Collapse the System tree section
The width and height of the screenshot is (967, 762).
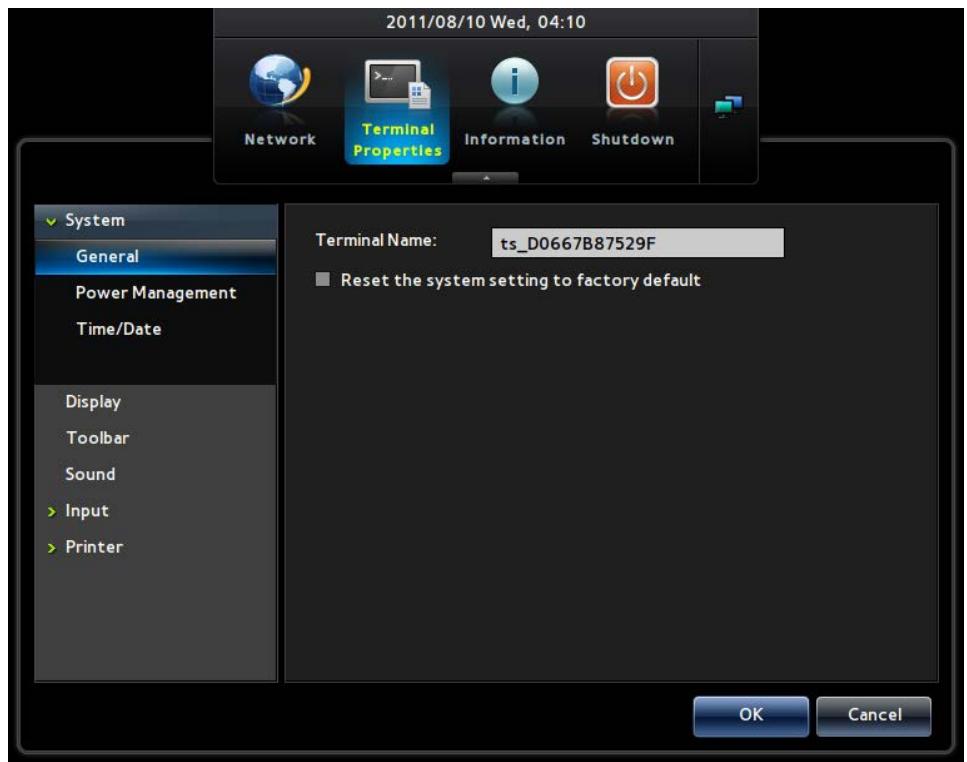(x=51, y=221)
